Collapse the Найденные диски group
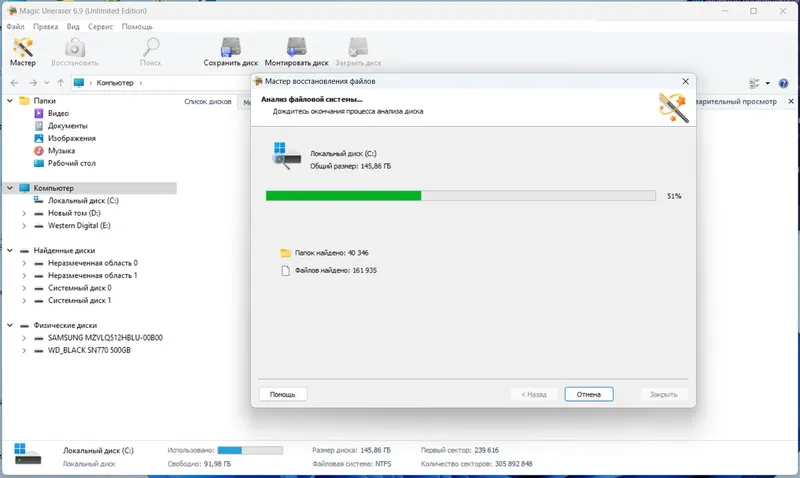The width and height of the screenshot is (800, 478). pyautogui.click(x=10, y=250)
